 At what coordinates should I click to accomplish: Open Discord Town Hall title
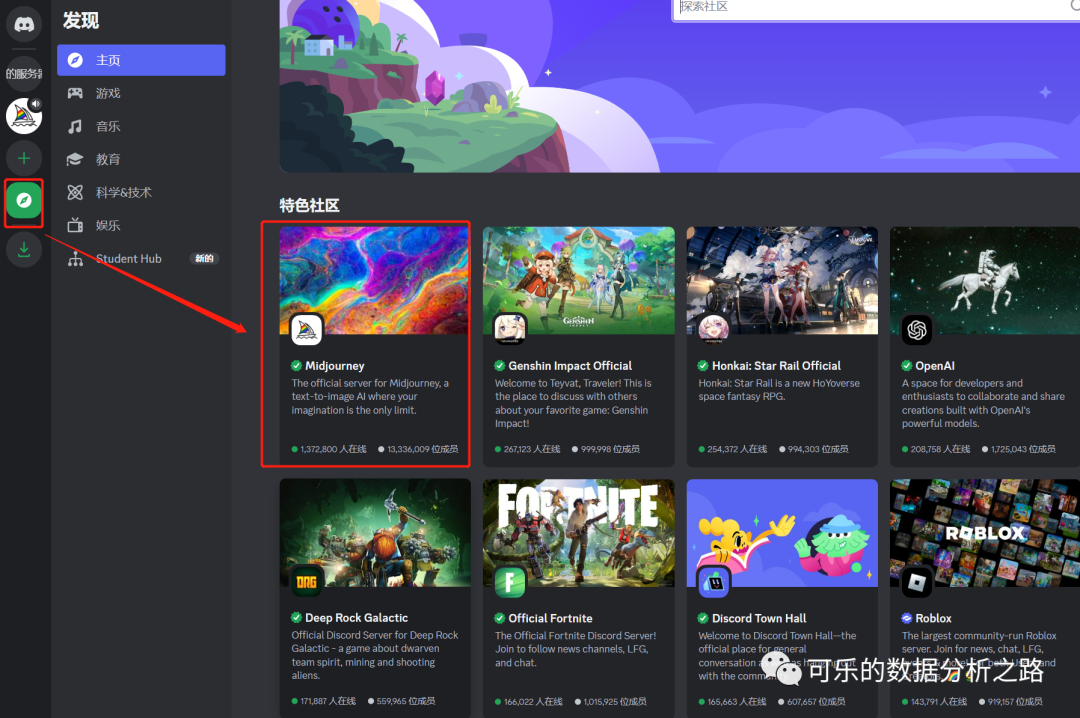(759, 618)
